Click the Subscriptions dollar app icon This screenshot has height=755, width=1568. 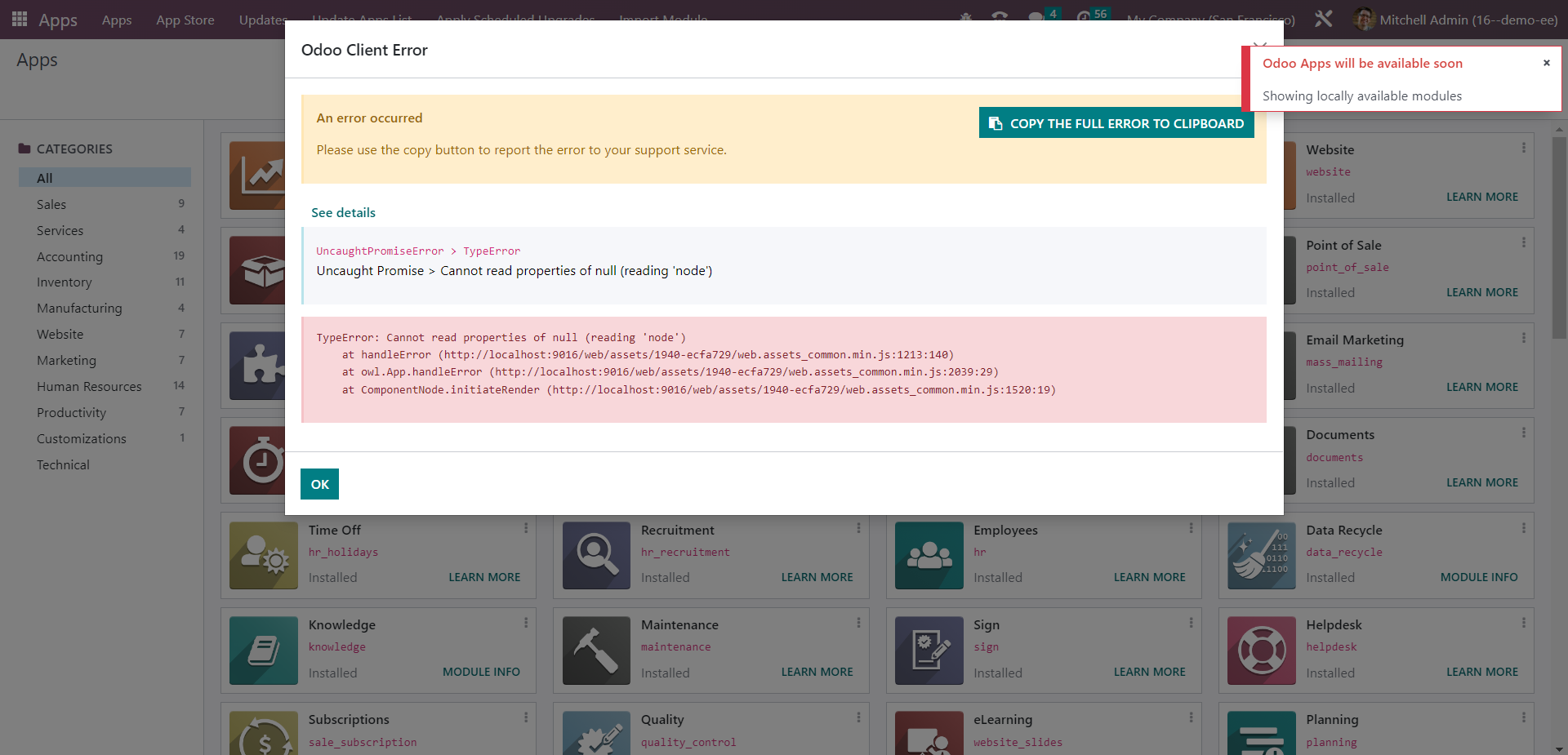pos(263,739)
